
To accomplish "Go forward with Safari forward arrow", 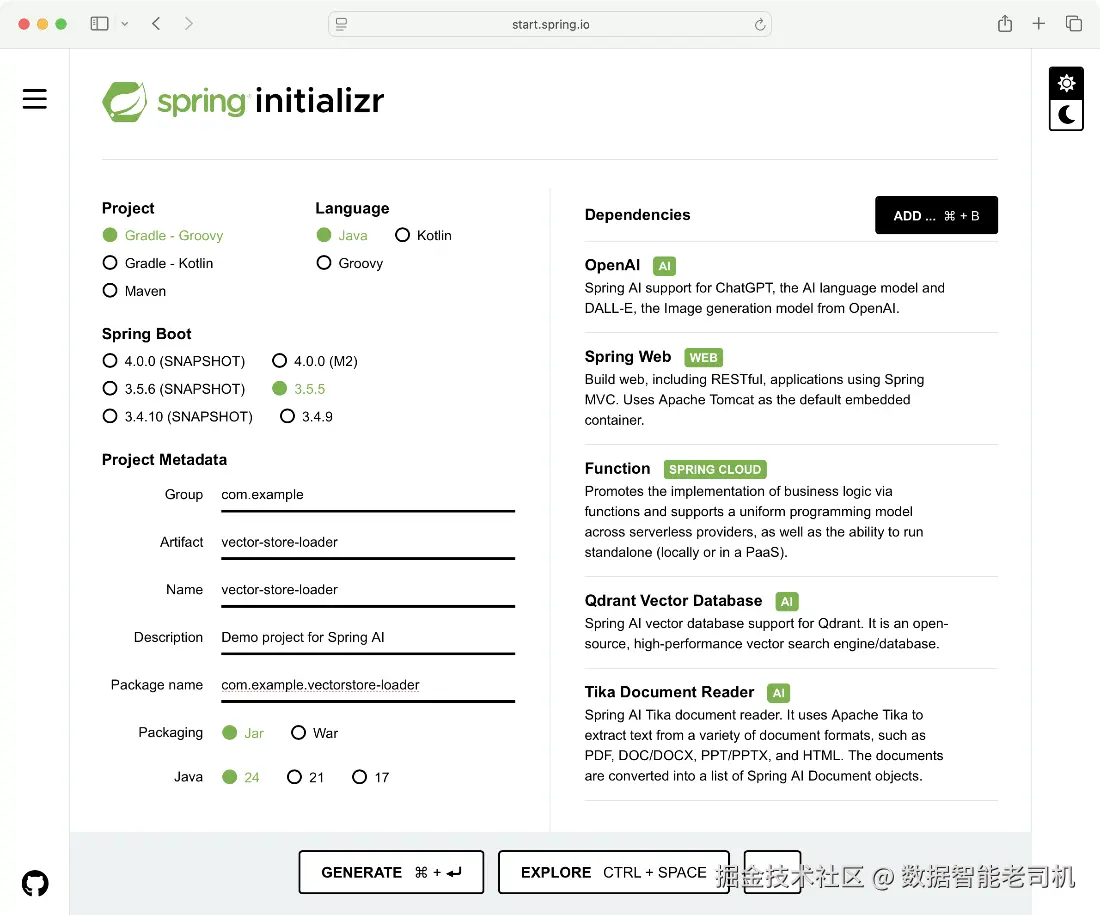I will pos(189,24).
